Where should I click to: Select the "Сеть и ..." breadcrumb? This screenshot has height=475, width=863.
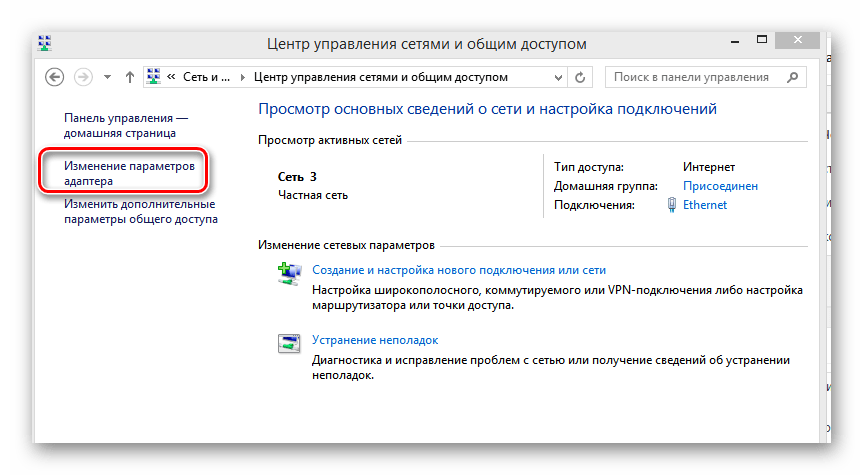[207, 77]
